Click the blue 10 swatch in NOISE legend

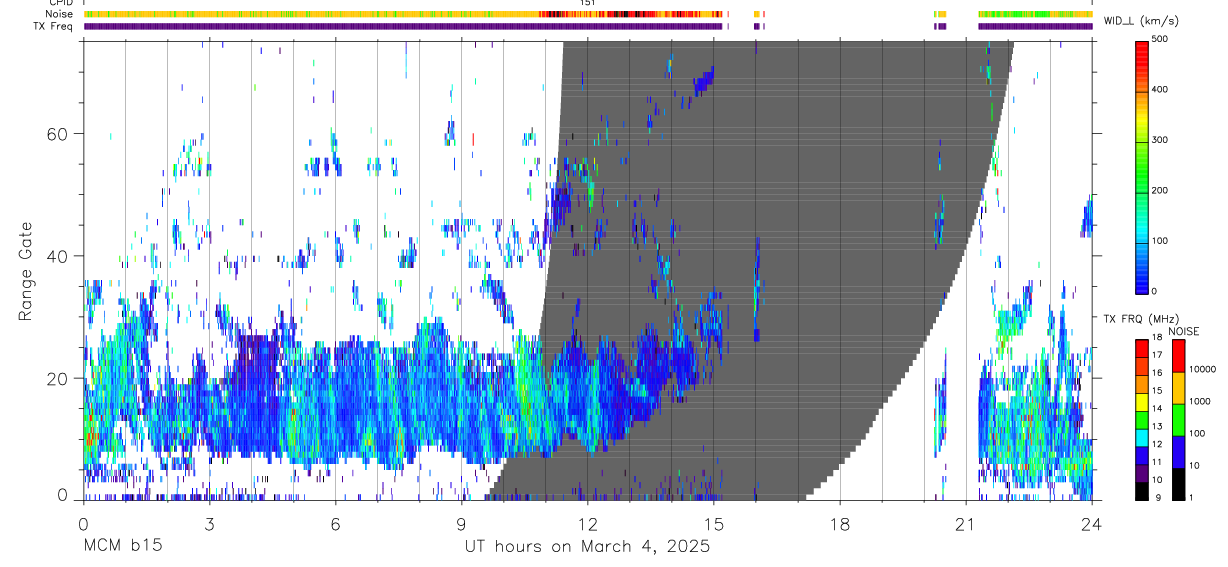coord(1178,451)
